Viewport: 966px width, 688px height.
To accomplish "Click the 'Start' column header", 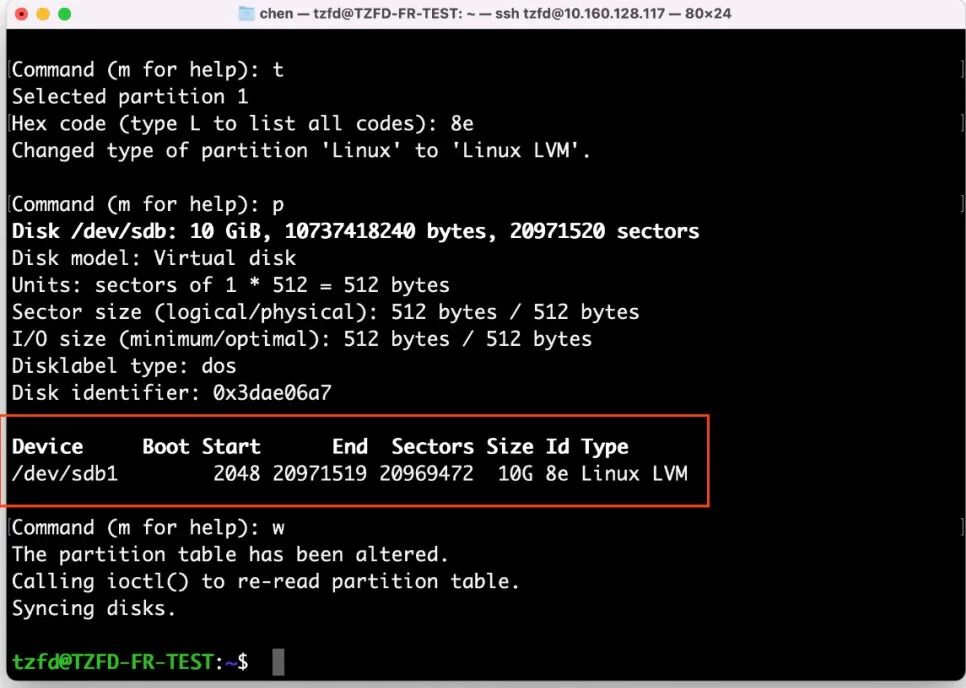I will 231,447.
